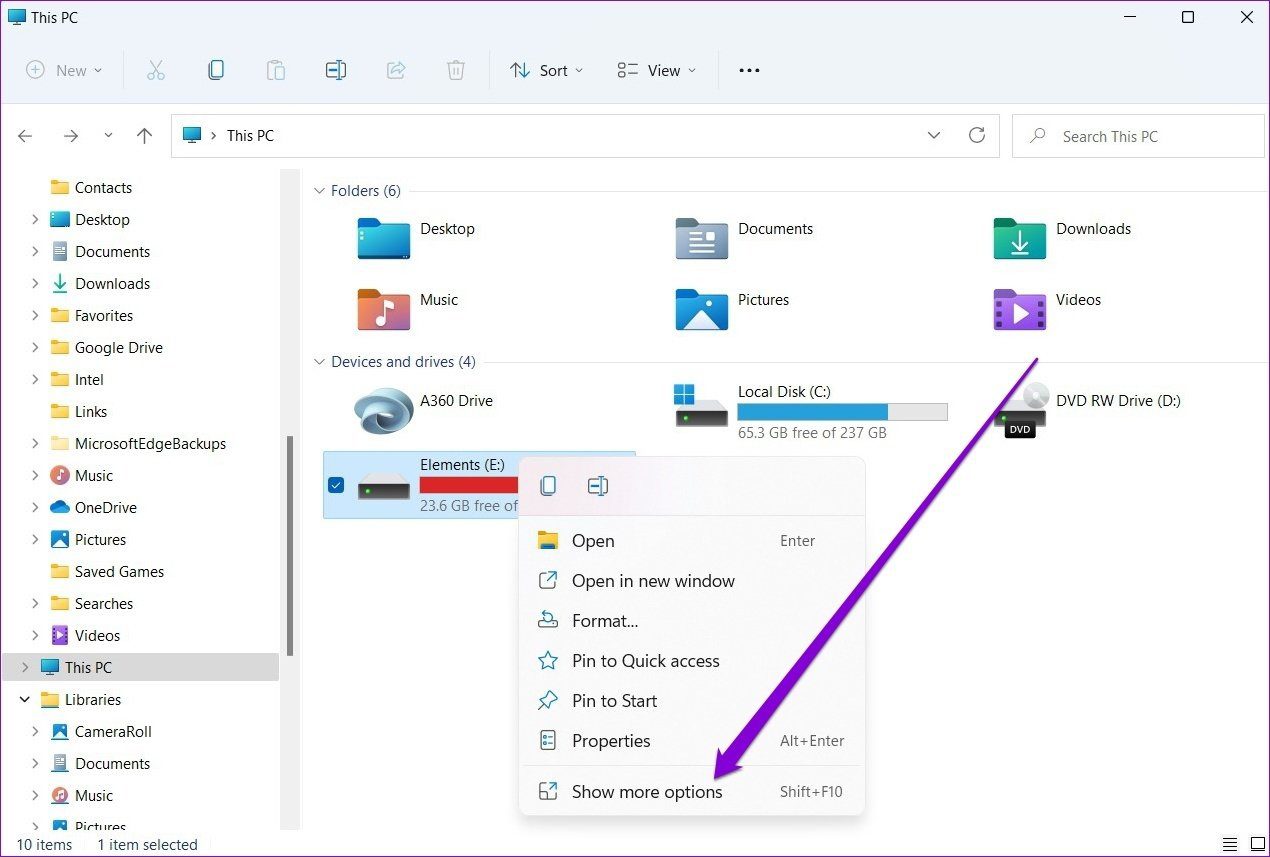Choose Pin to Quick access

tap(692, 661)
